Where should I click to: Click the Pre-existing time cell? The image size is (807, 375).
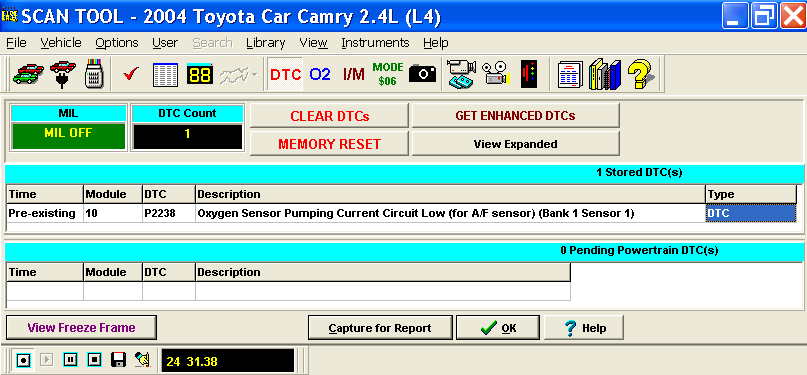45,213
